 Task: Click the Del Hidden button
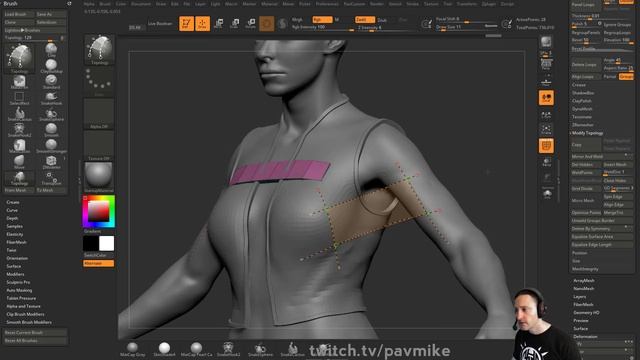coord(586,164)
